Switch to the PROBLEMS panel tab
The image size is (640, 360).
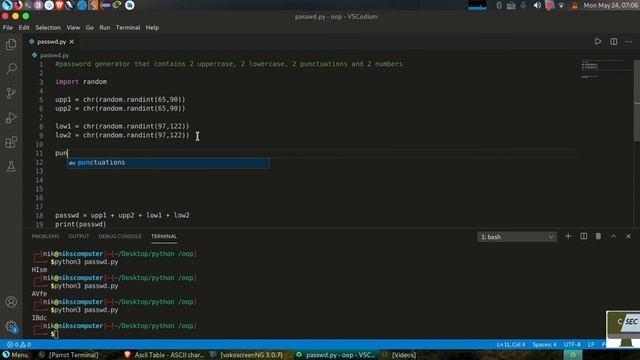tap(45, 236)
